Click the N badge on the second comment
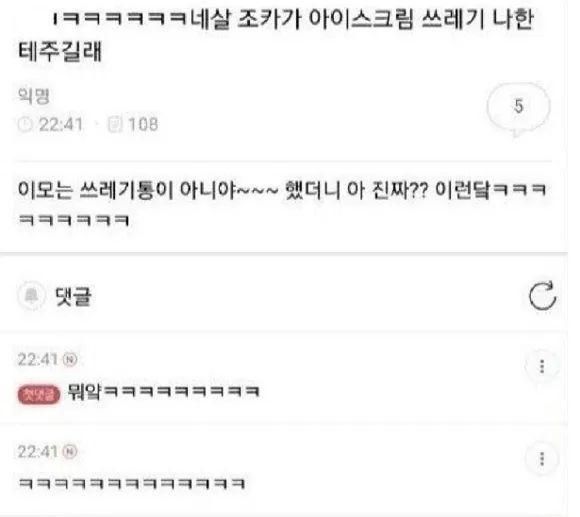The width and height of the screenshot is (580, 517). (x=70, y=452)
